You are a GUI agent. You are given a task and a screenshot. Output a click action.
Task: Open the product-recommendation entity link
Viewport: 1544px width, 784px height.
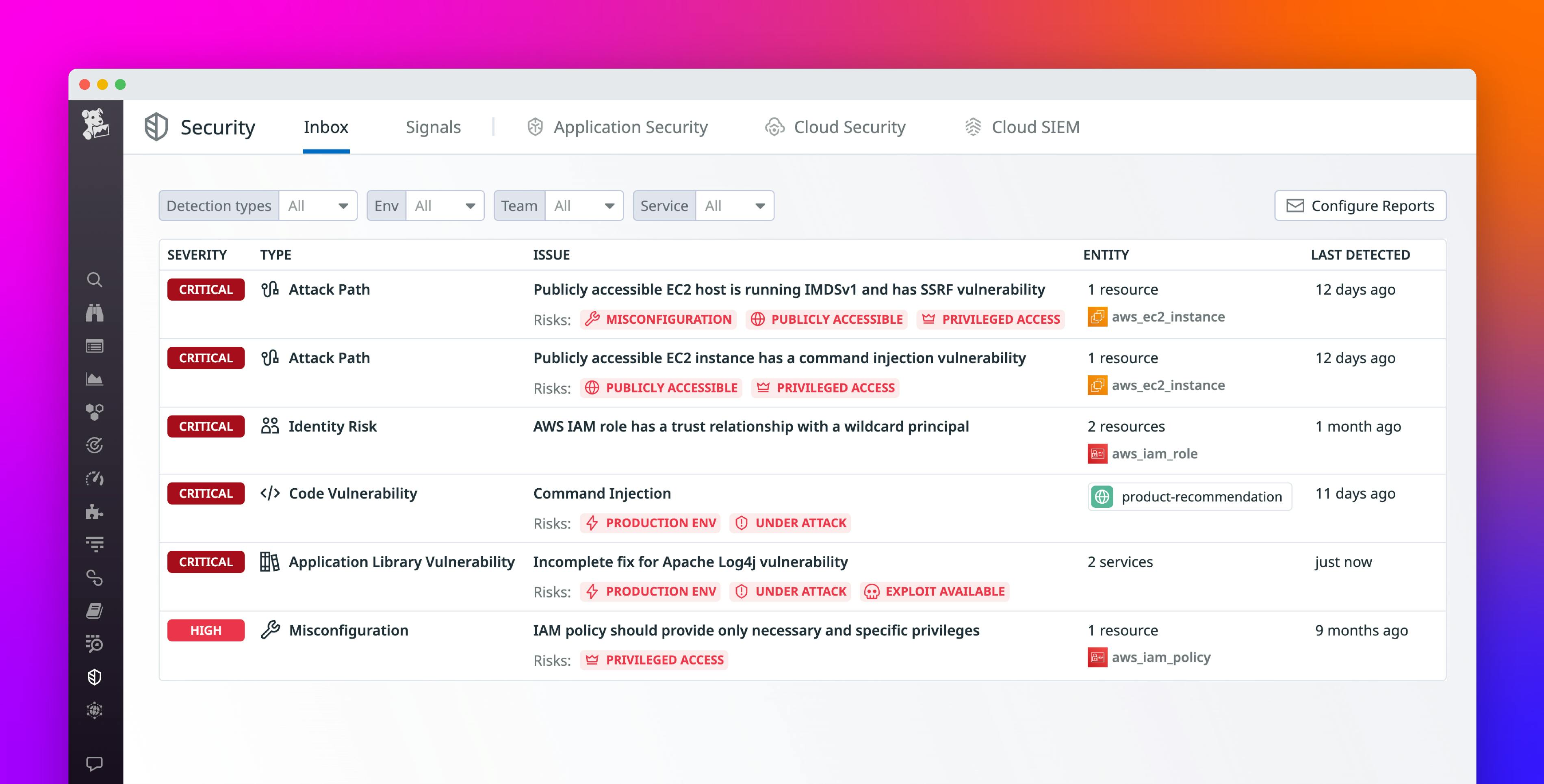tap(1189, 496)
